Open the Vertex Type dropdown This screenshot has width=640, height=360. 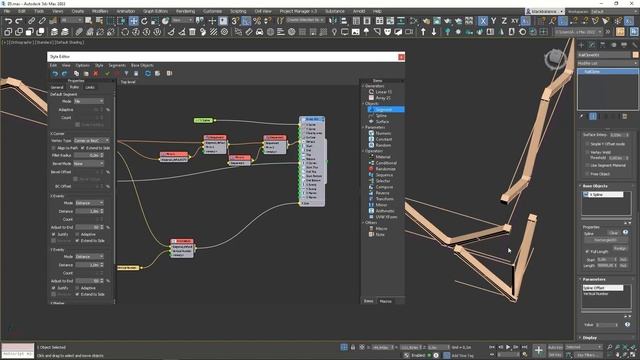91,140
